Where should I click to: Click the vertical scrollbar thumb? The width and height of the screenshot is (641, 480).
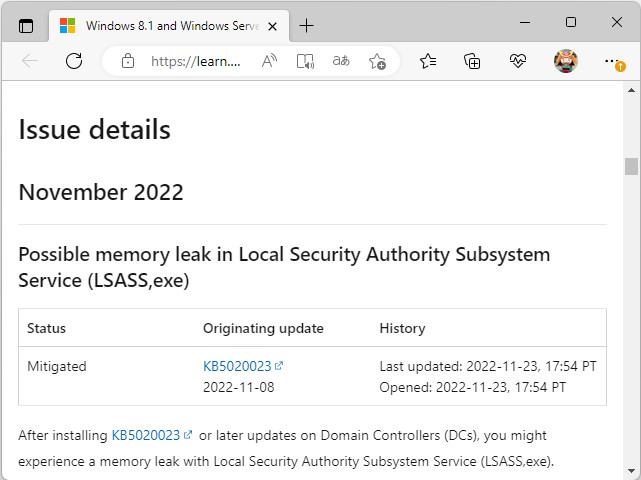tap(631, 166)
